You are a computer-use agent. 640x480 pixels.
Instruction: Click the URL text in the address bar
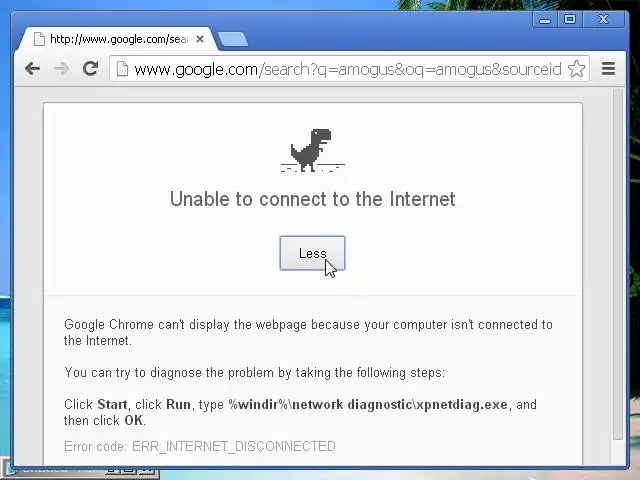tap(348, 69)
